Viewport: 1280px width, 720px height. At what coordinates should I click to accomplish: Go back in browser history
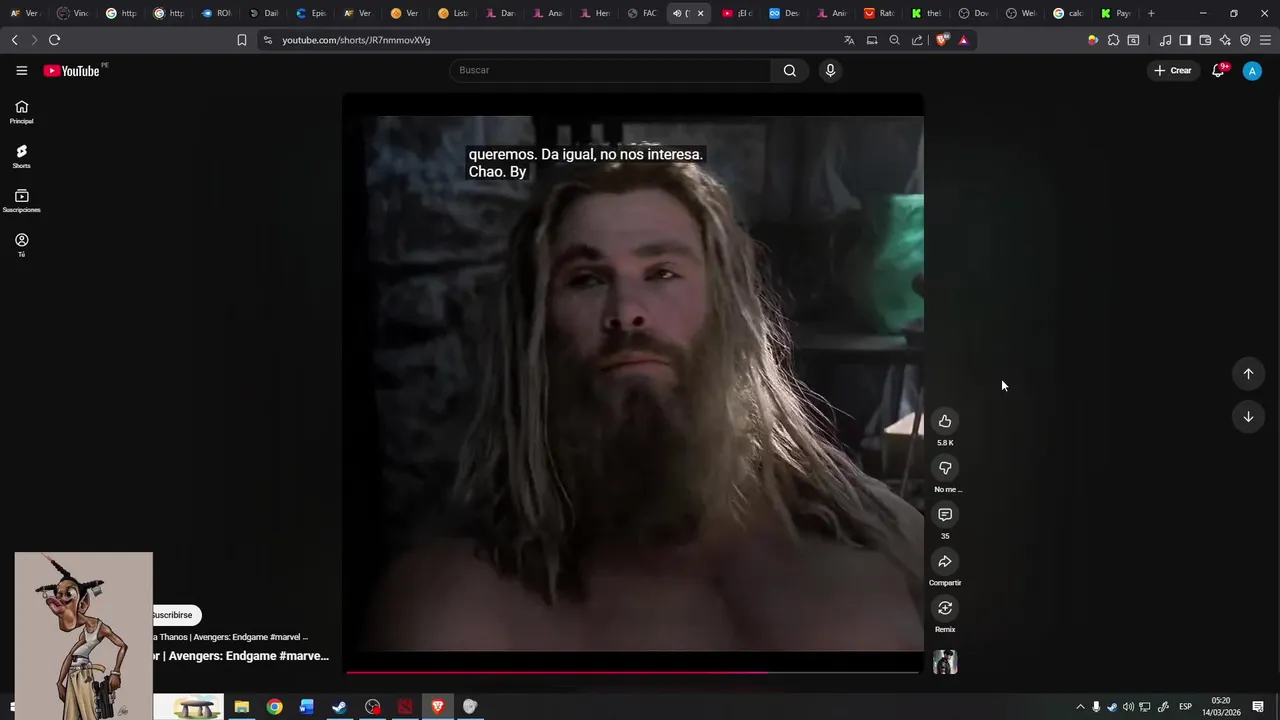pyautogui.click(x=14, y=40)
